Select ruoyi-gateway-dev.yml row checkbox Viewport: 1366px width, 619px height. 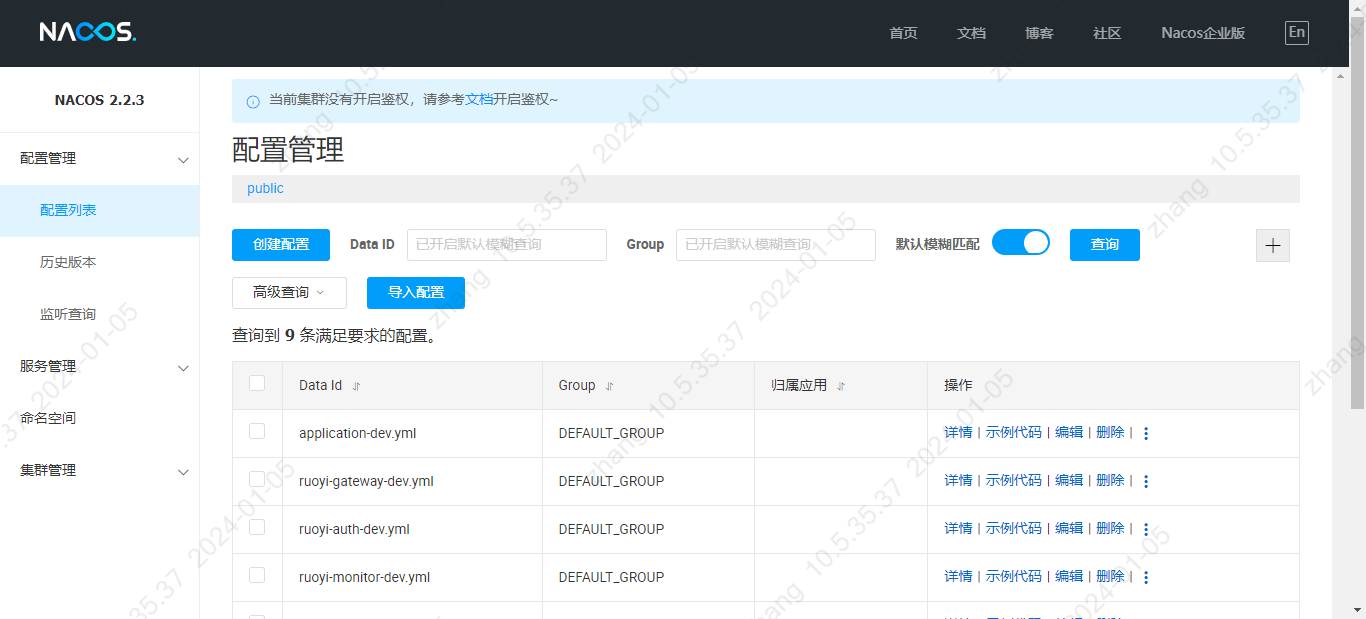click(x=257, y=479)
